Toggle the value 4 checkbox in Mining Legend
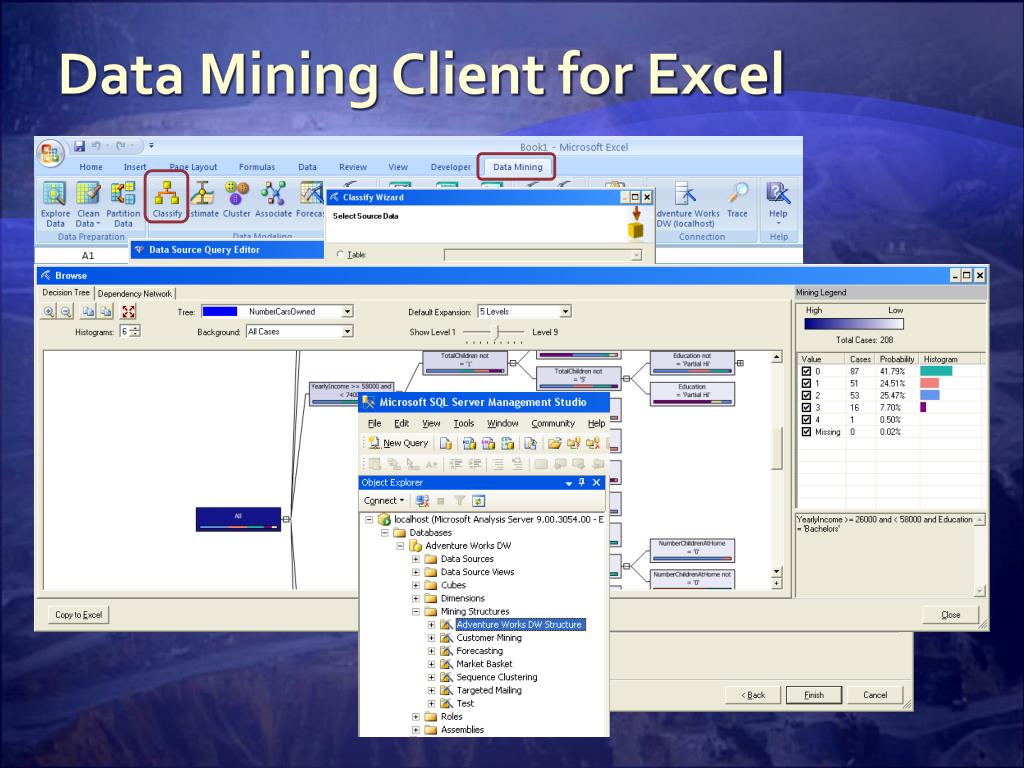This screenshot has height=768, width=1024. pos(807,419)
